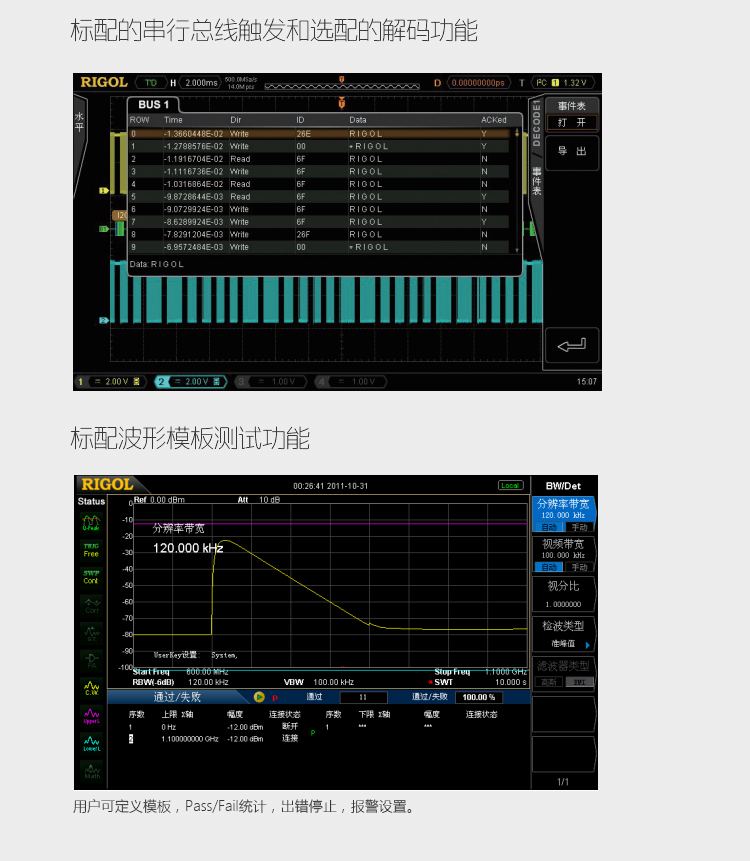Click the TRIG Free status icon
Viewport: 750px width, 861px height.
pos(91,549)
